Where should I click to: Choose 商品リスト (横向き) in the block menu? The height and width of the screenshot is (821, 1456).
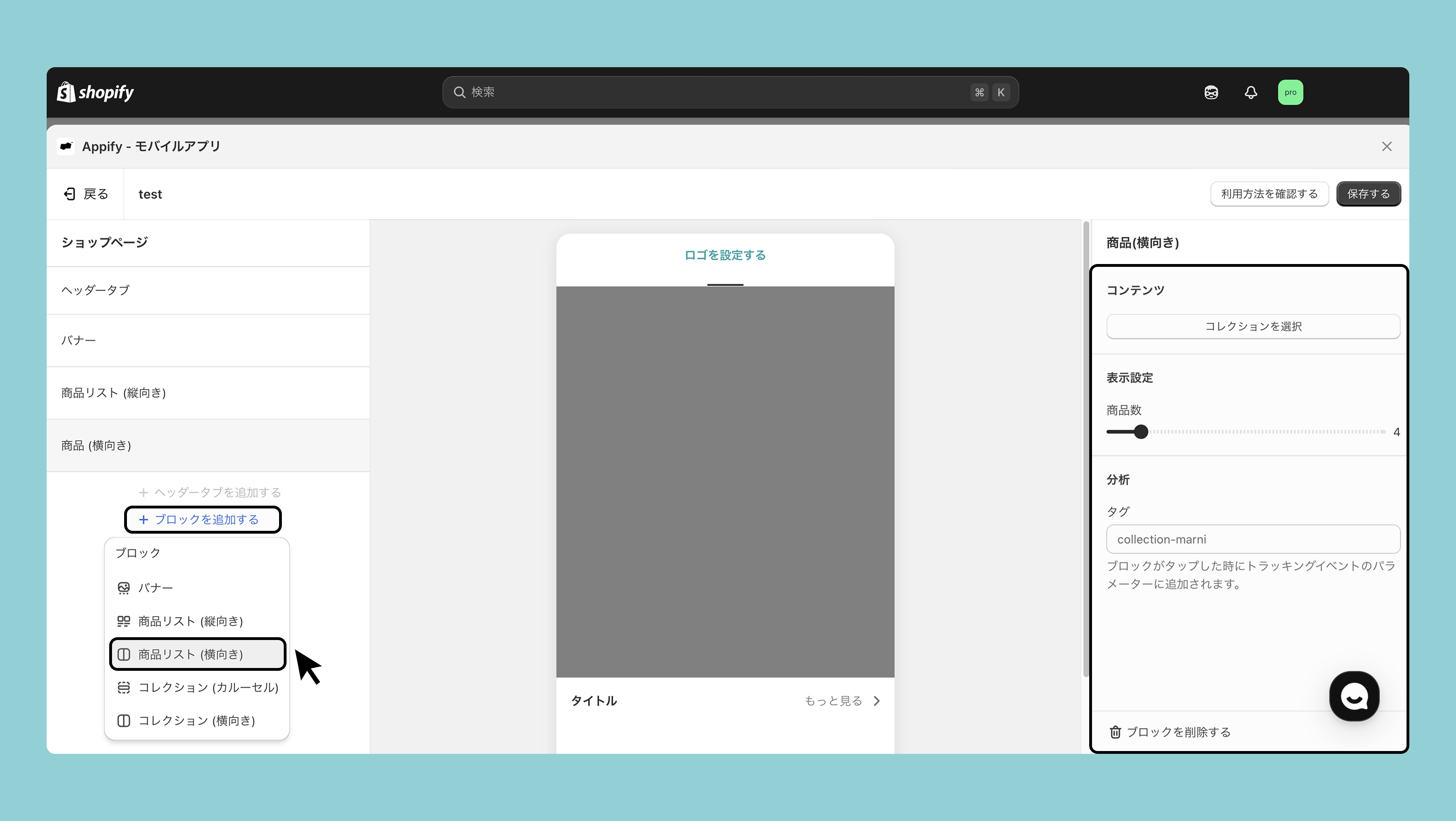click(197, 654)
